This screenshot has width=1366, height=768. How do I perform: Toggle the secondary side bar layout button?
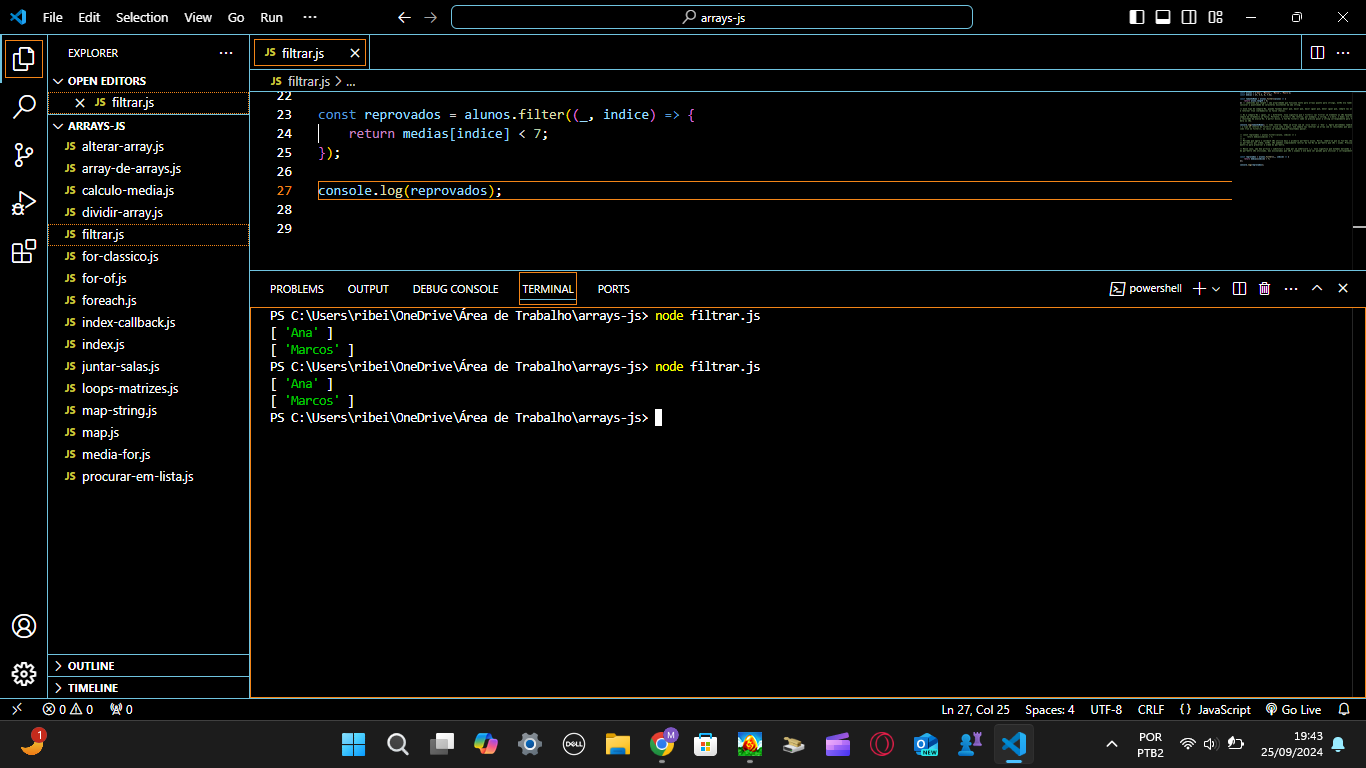point(1189,17)
